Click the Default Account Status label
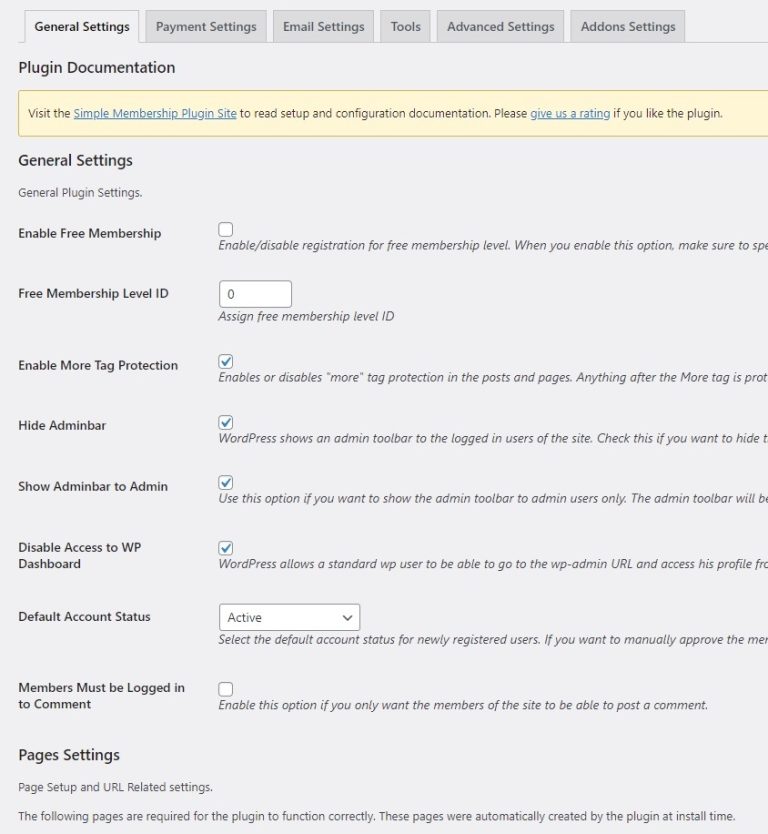Screen dimensions: 768x834 pos(84,617)
